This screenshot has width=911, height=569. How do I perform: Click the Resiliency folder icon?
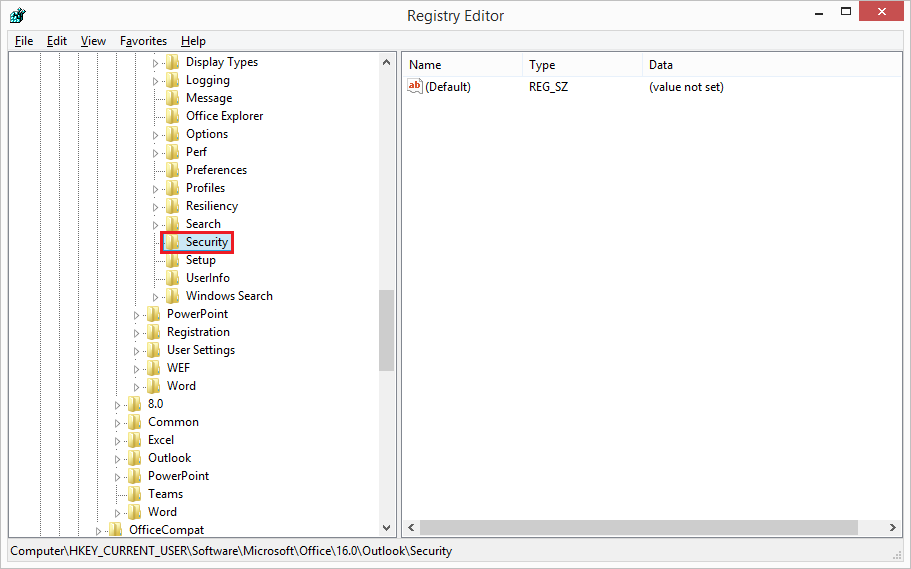(173, 206)
